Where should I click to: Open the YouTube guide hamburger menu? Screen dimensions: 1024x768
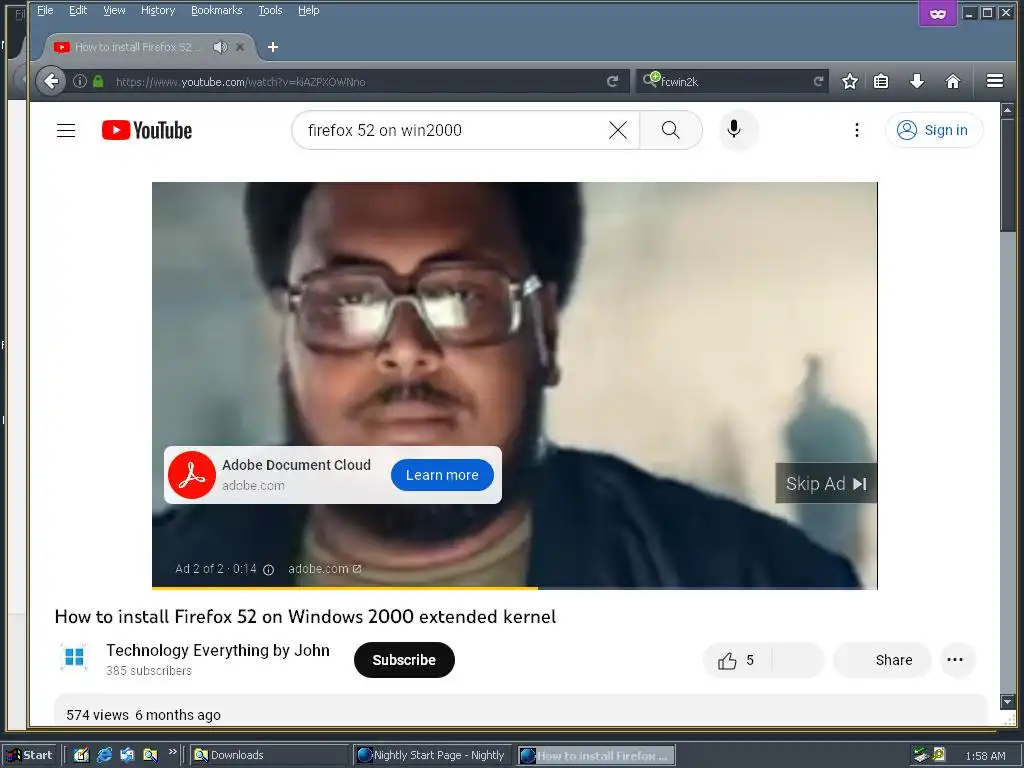coord(66,130)
